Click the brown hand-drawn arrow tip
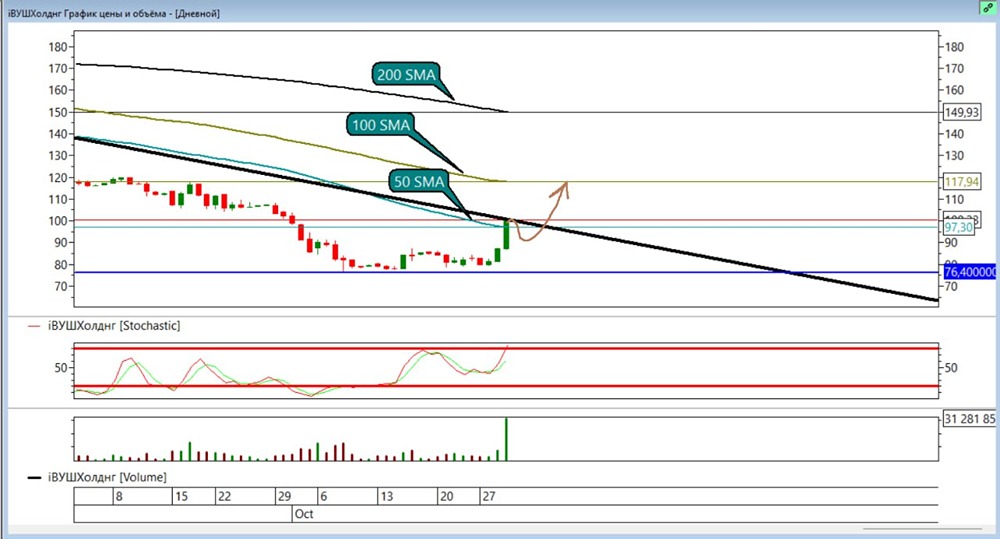 (565, 185)
